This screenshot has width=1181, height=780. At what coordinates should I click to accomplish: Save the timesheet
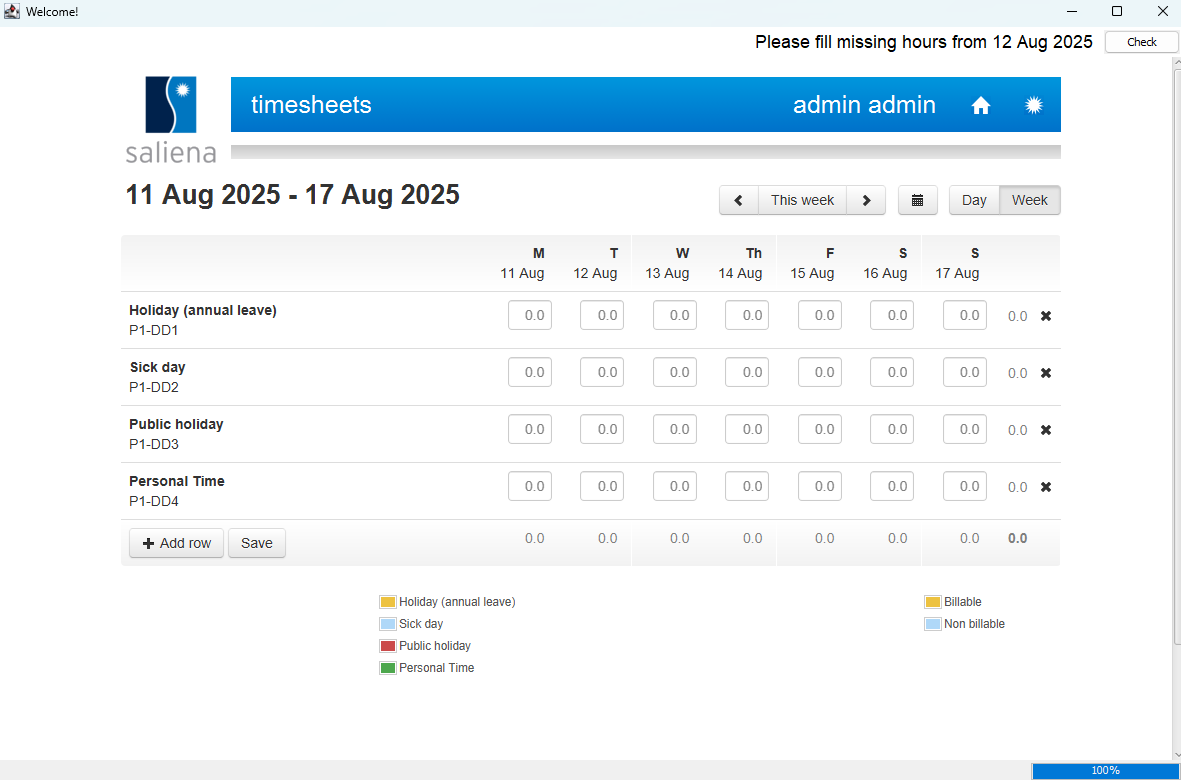point(257,543)
